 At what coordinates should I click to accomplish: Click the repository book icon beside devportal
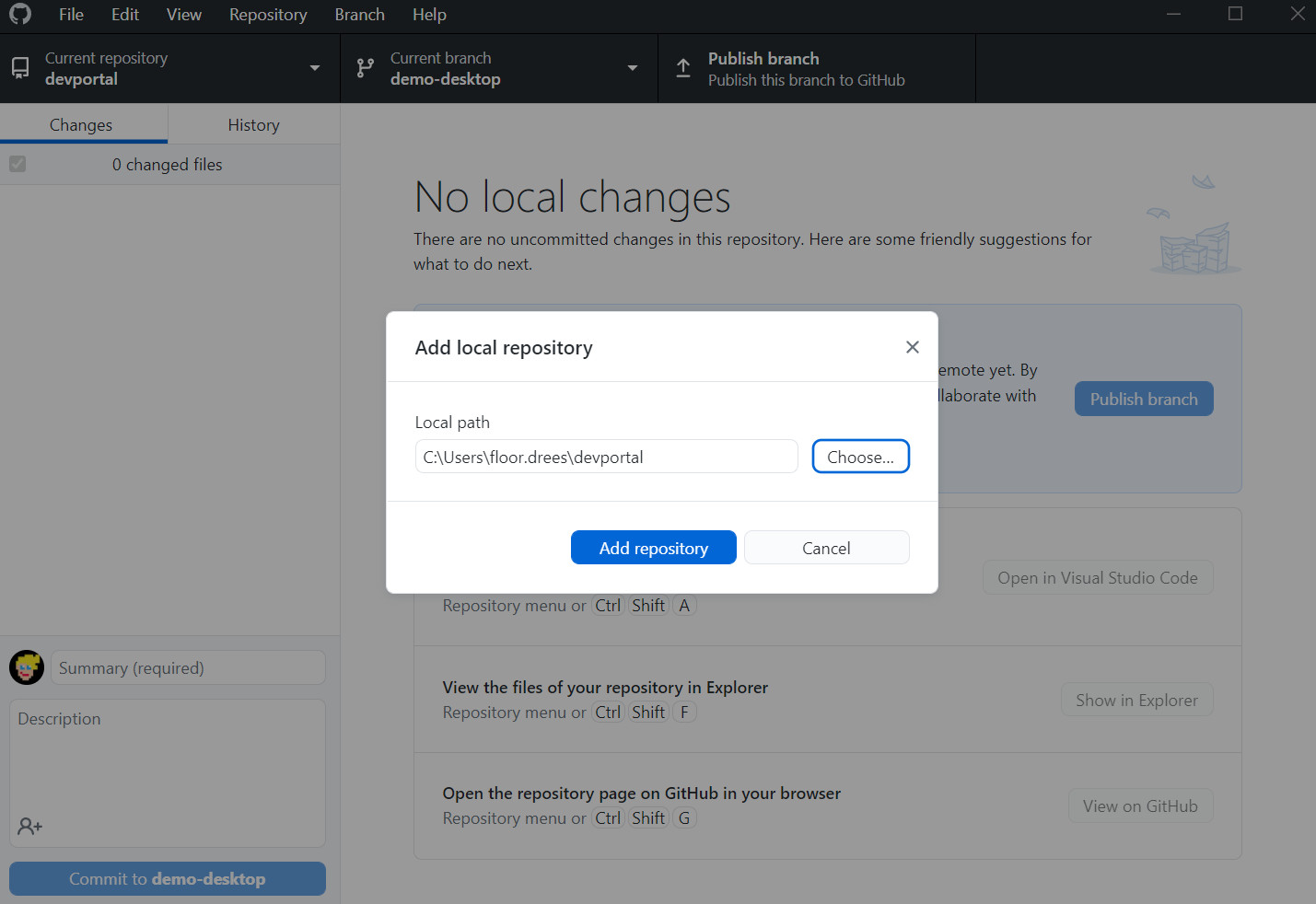pyautogui.click(x=19, y=67)
